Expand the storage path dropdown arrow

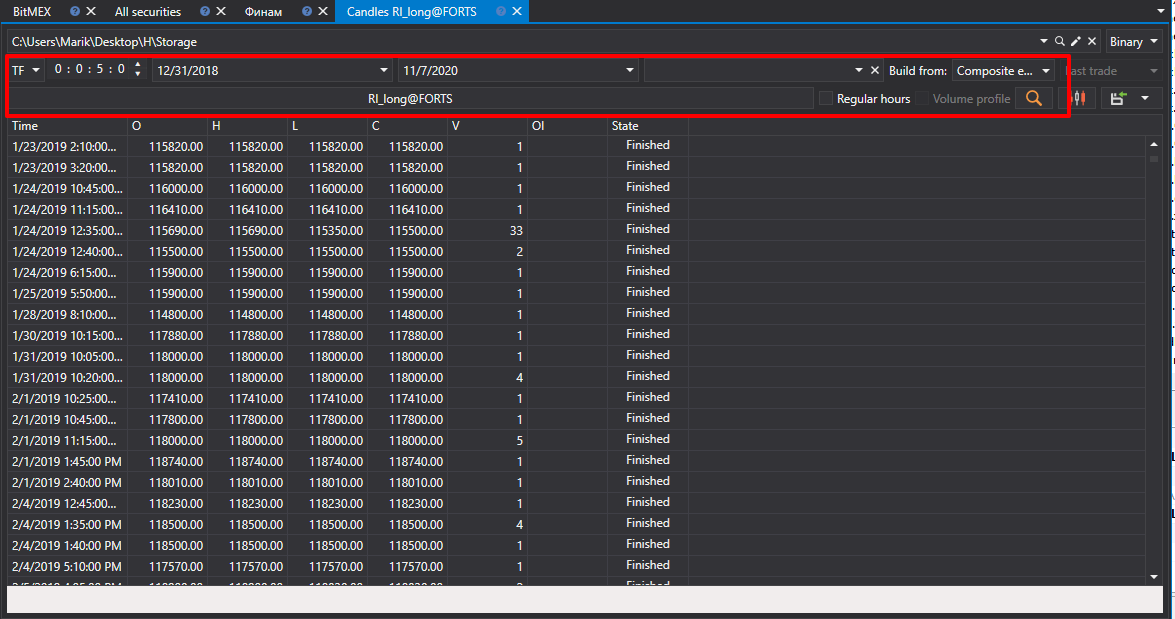(x=1043, y=41)
